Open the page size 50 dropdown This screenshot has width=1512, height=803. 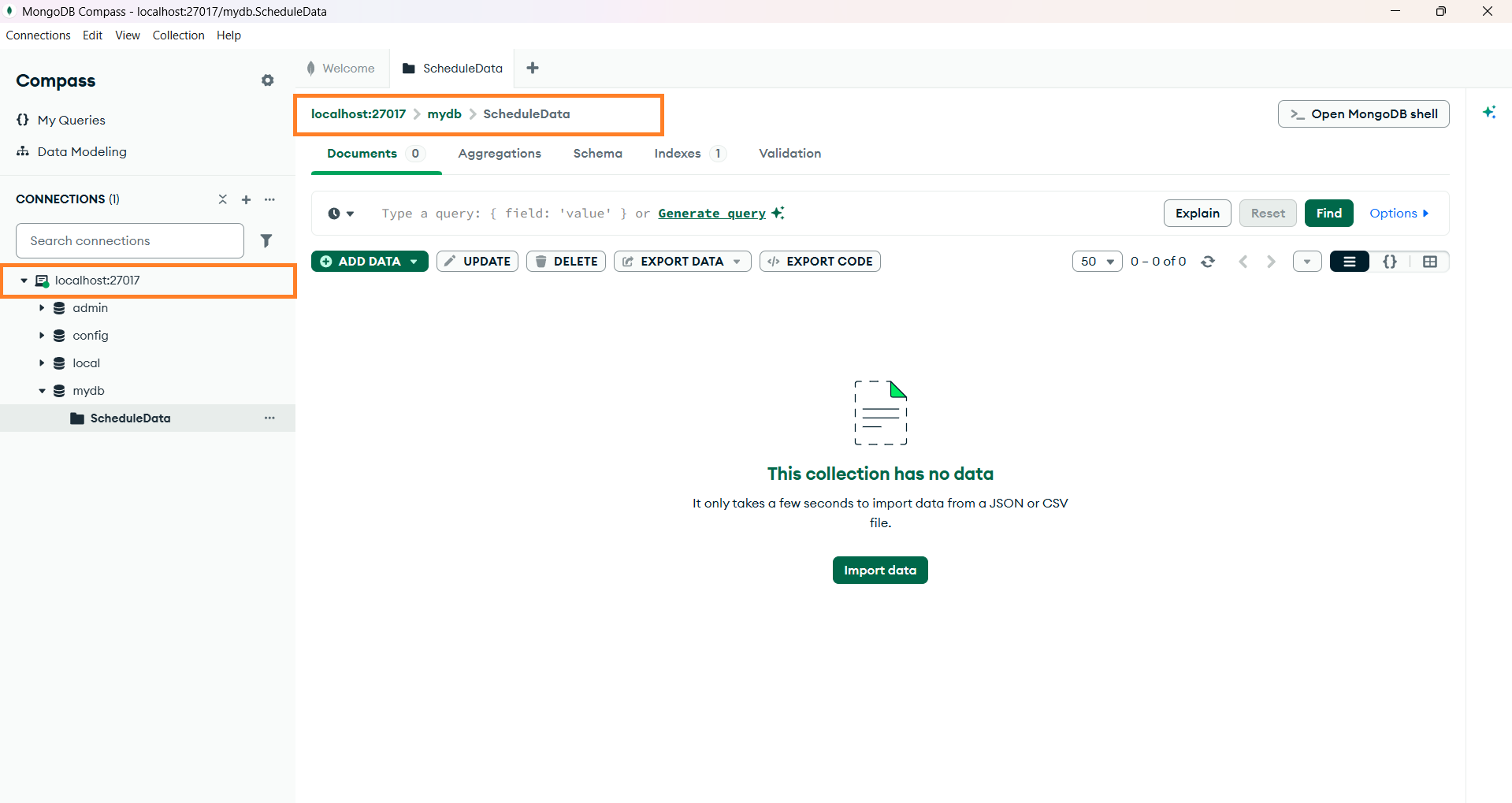[1097, 261]
